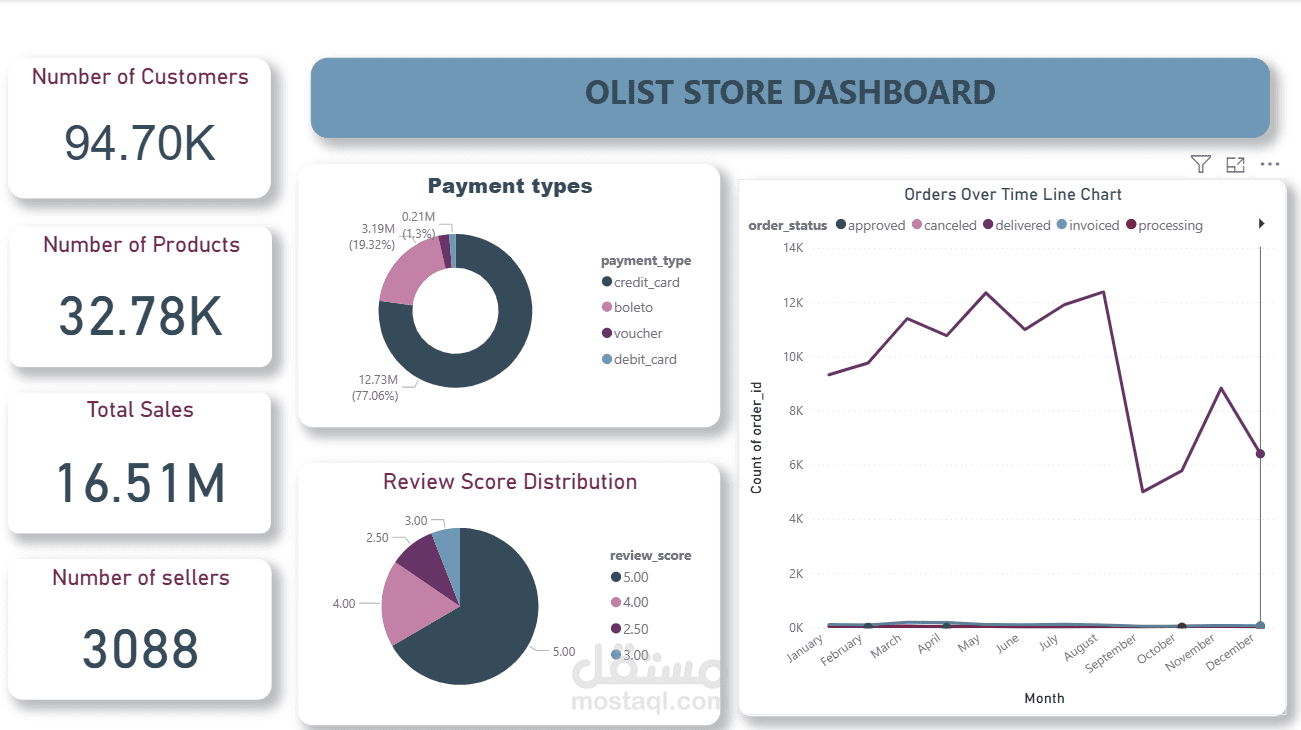
Task: Expand the order_status legend with the arrow
Action: click(1262, 225)
